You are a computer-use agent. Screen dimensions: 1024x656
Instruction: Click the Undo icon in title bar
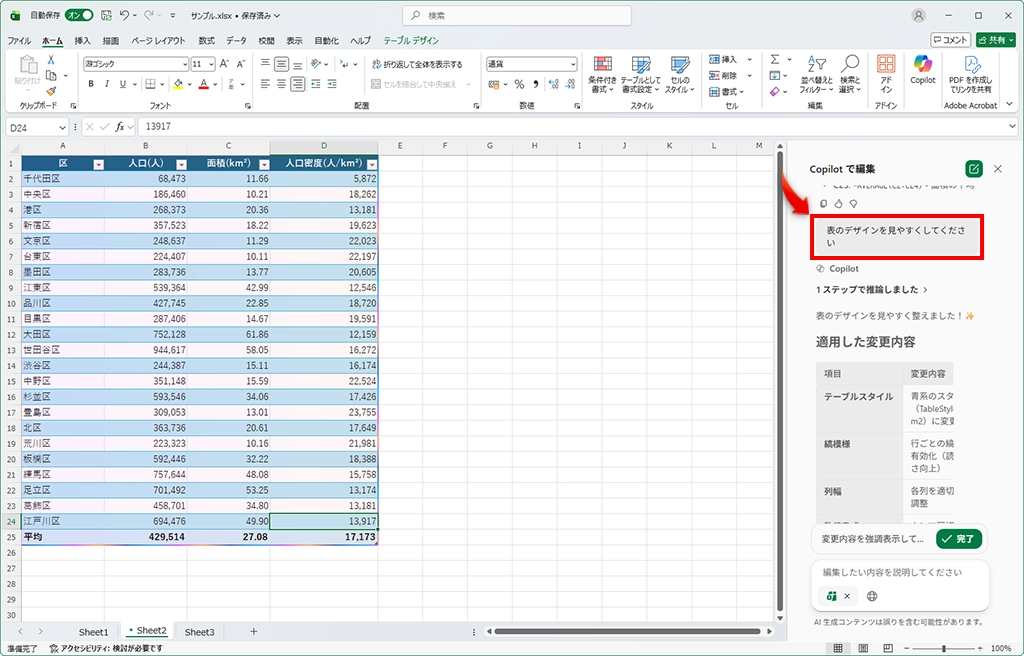124,16
